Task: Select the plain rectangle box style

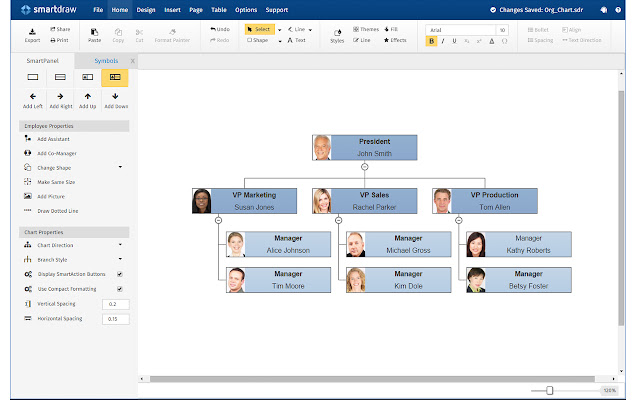Action: [x=33, y=77]
